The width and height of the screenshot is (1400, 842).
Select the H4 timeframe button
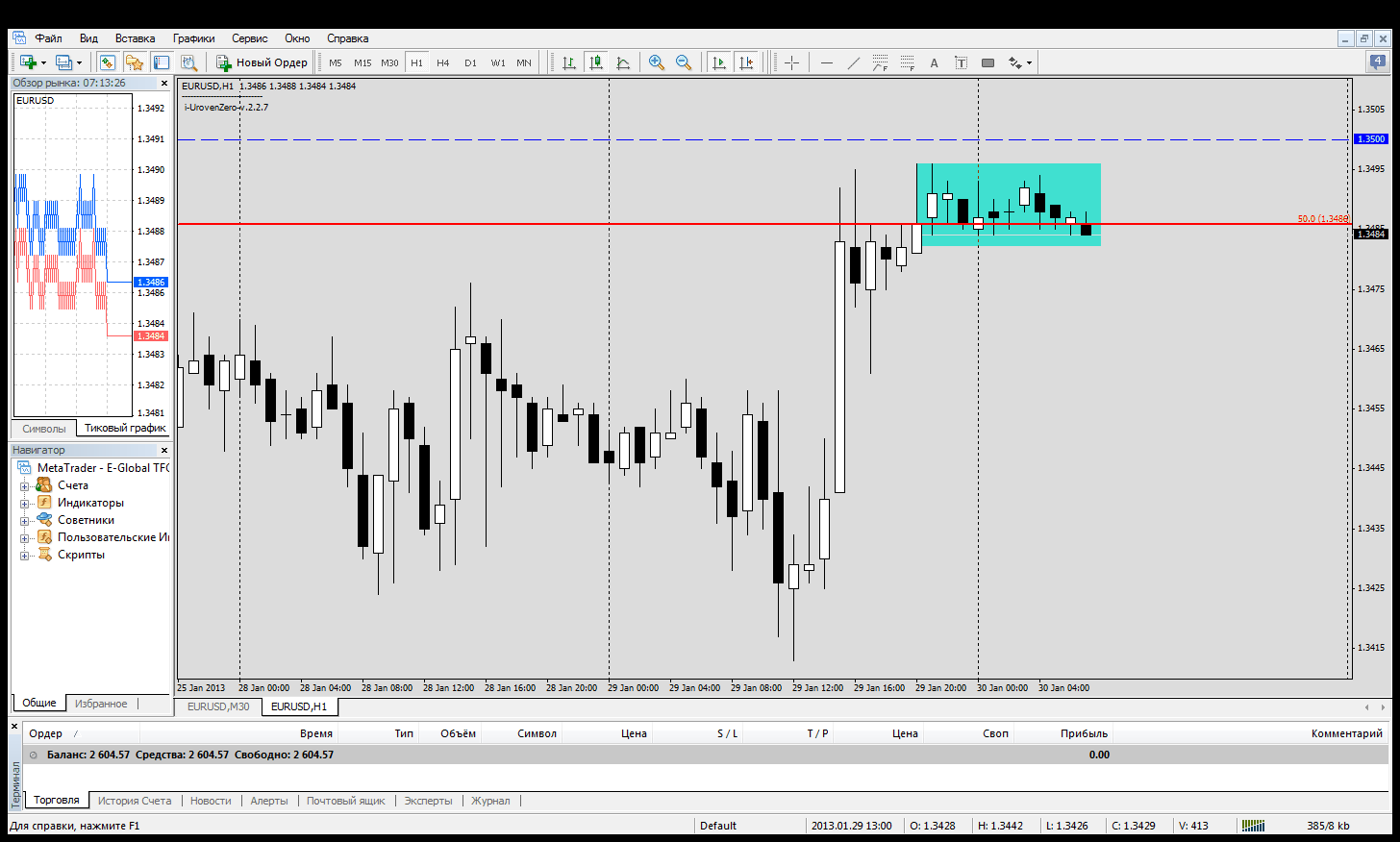442,62
